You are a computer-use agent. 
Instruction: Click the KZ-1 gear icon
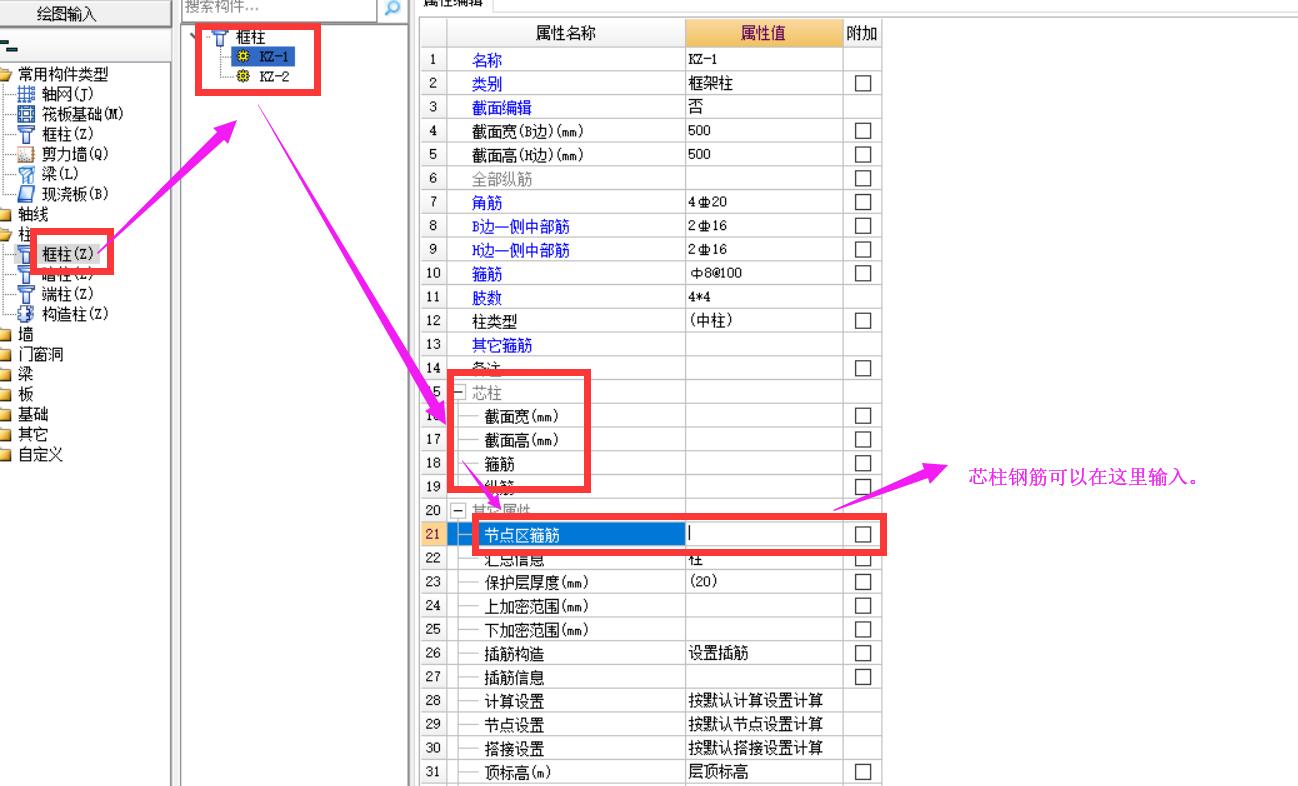[243, 57]
